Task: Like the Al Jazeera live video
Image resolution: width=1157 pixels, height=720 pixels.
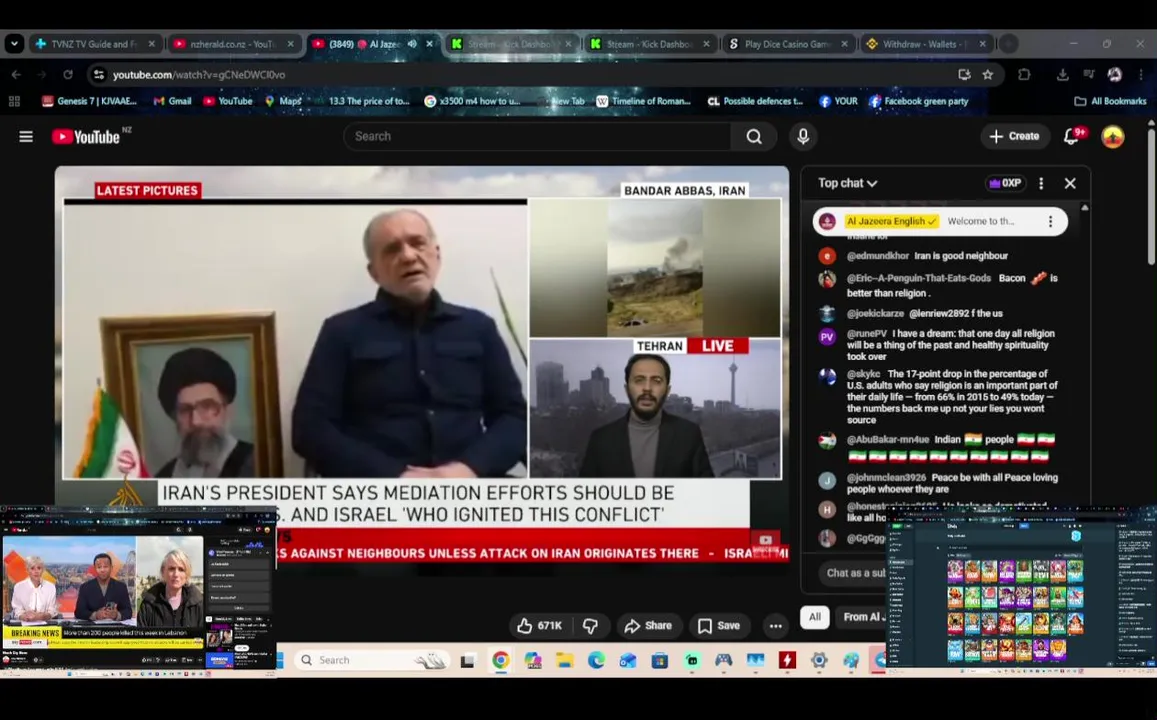Action: [539, 626]
